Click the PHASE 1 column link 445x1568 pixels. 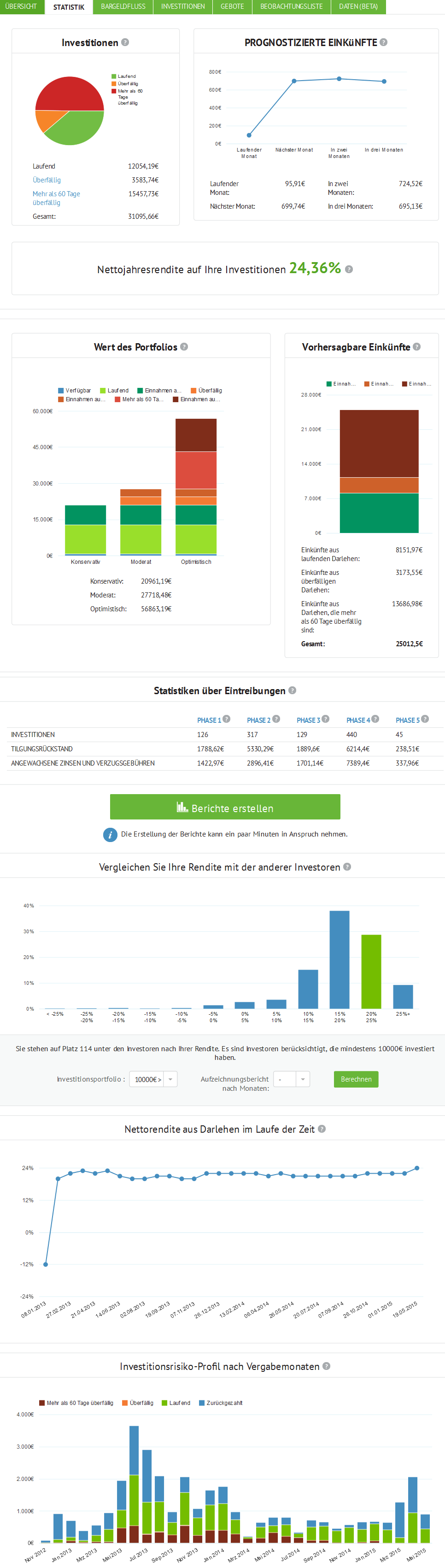point(209,720)
